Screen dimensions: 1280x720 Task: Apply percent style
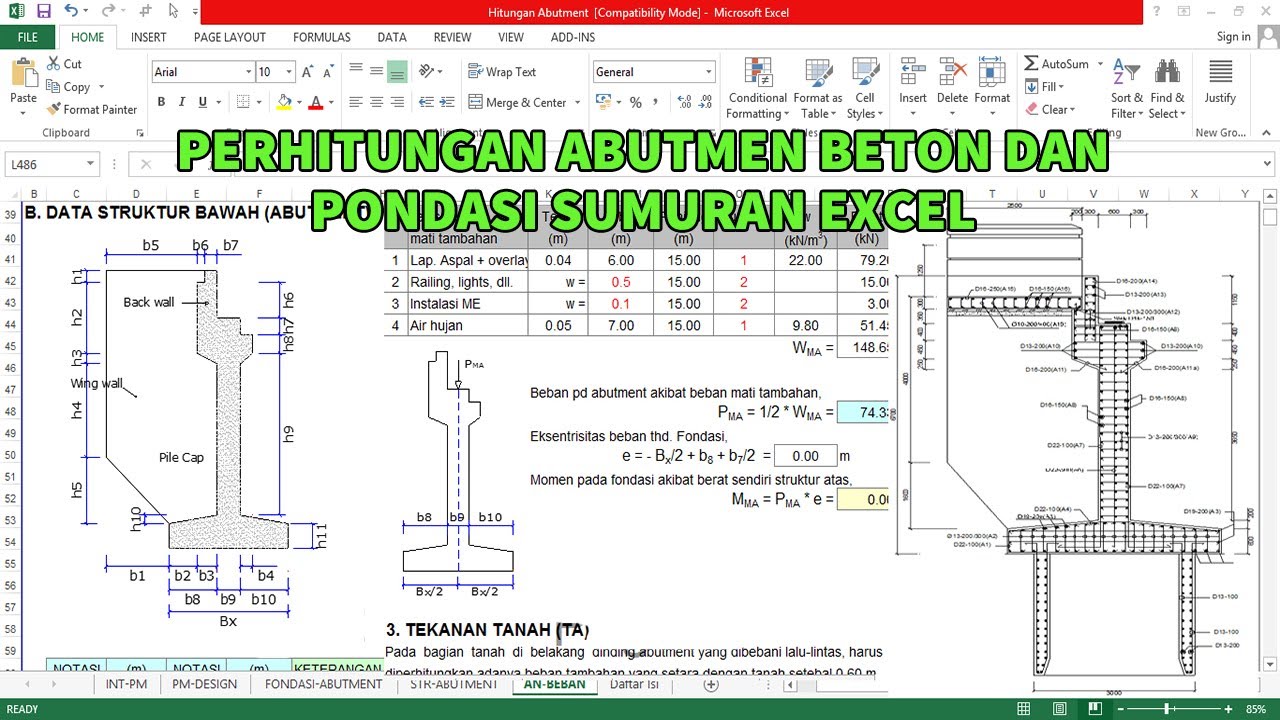pos(636,102)
